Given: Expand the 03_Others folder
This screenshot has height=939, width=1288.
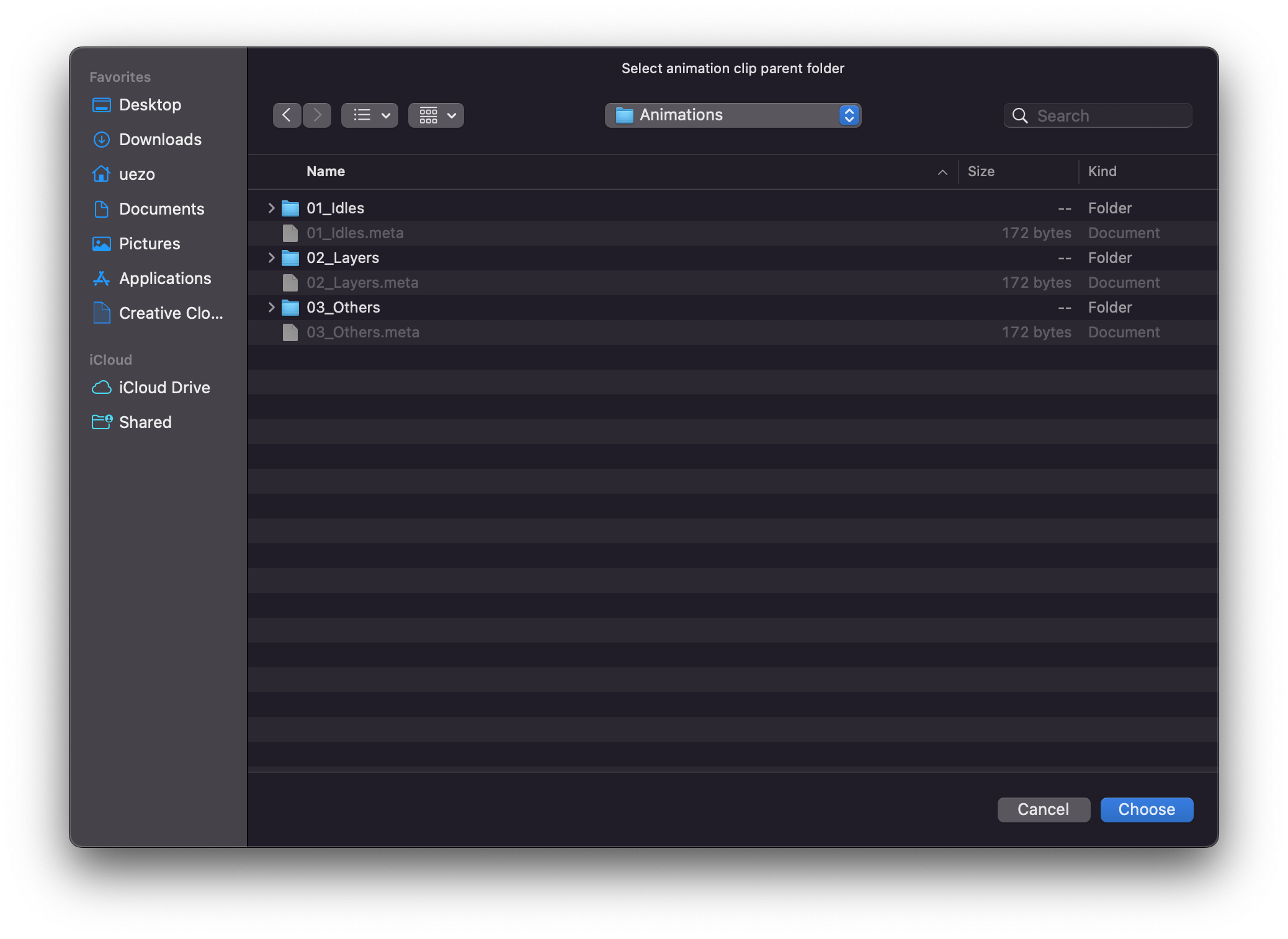Looking at the screenshot, I should click(x=271, y=308).
